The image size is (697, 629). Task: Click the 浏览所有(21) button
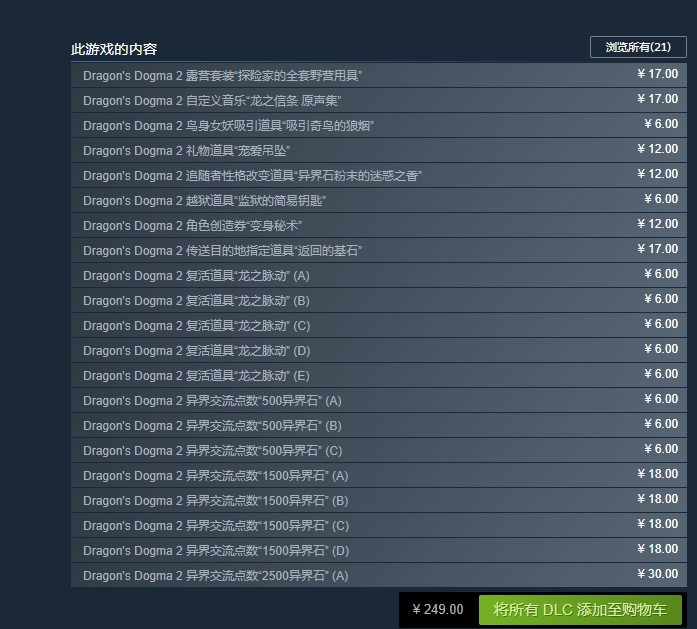[638, 47]
